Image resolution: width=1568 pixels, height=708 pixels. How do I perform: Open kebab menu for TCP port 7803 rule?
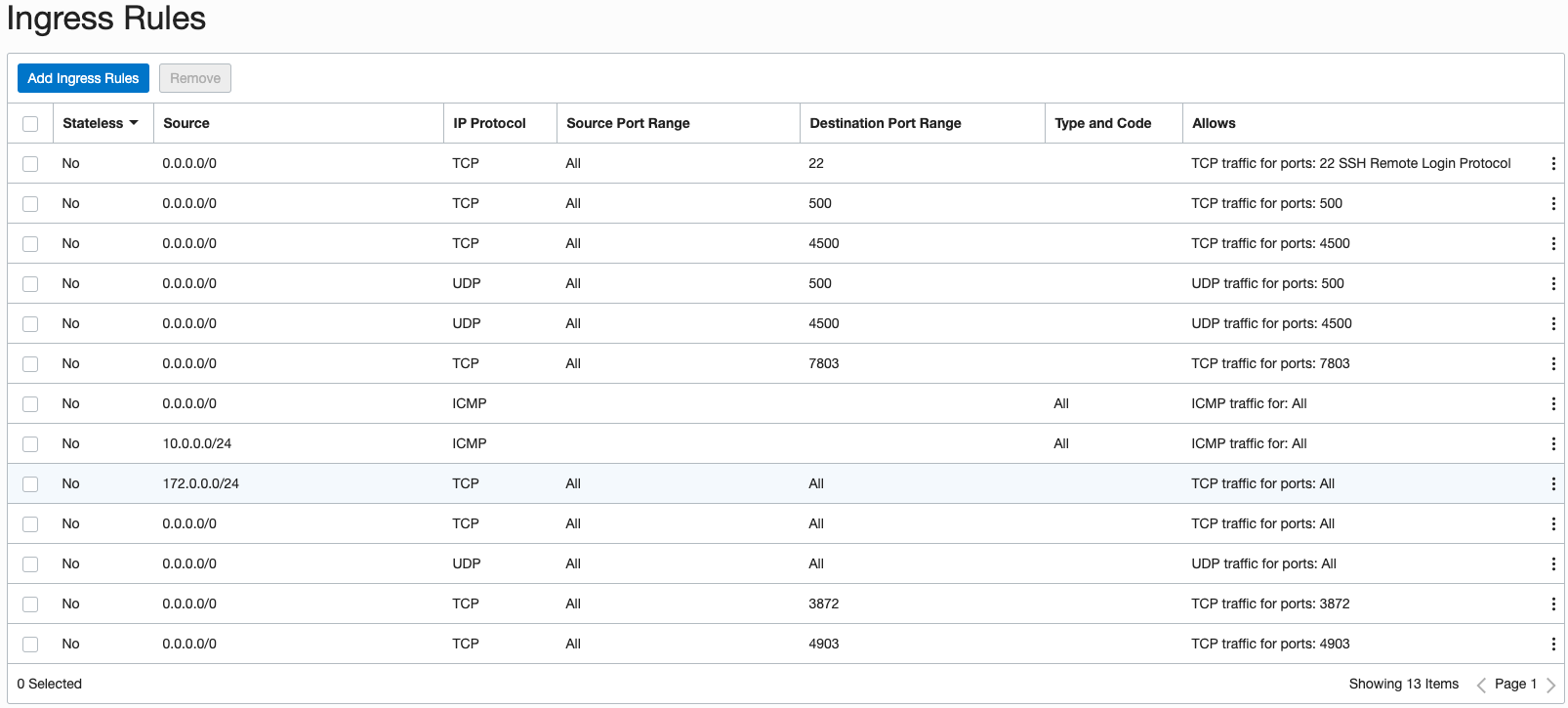click(1552, 364)
